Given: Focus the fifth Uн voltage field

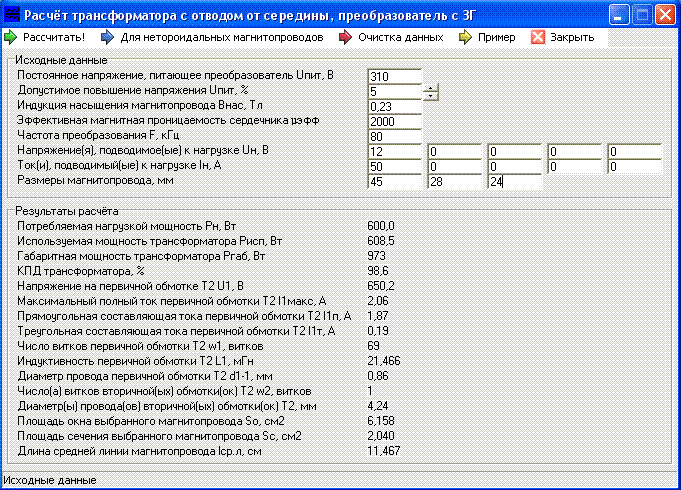Looking at the screenshot, I should (x=634, y=152).
